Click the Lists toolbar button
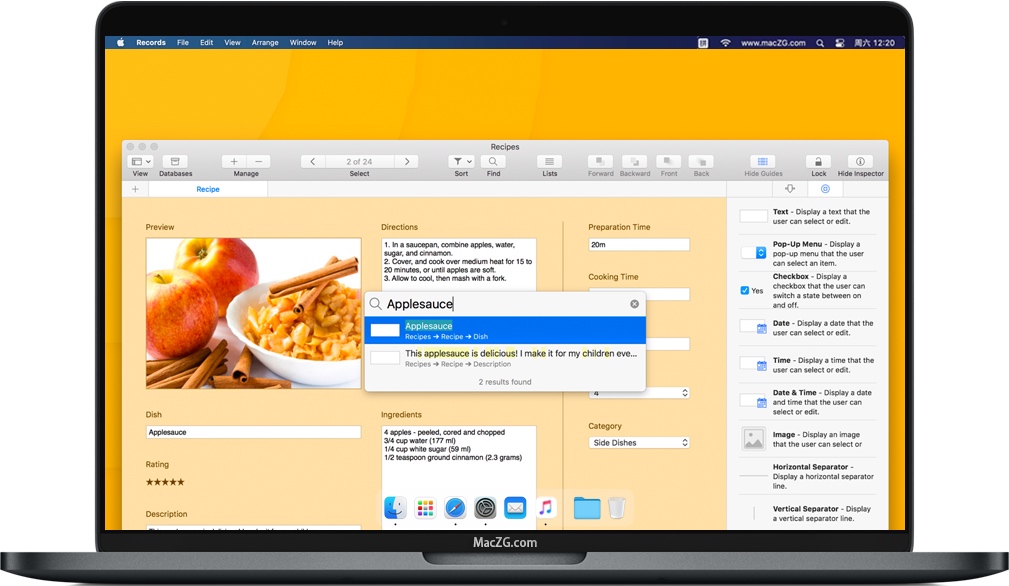Viewport: 1009px width, 586px height. tap(550, 161)
